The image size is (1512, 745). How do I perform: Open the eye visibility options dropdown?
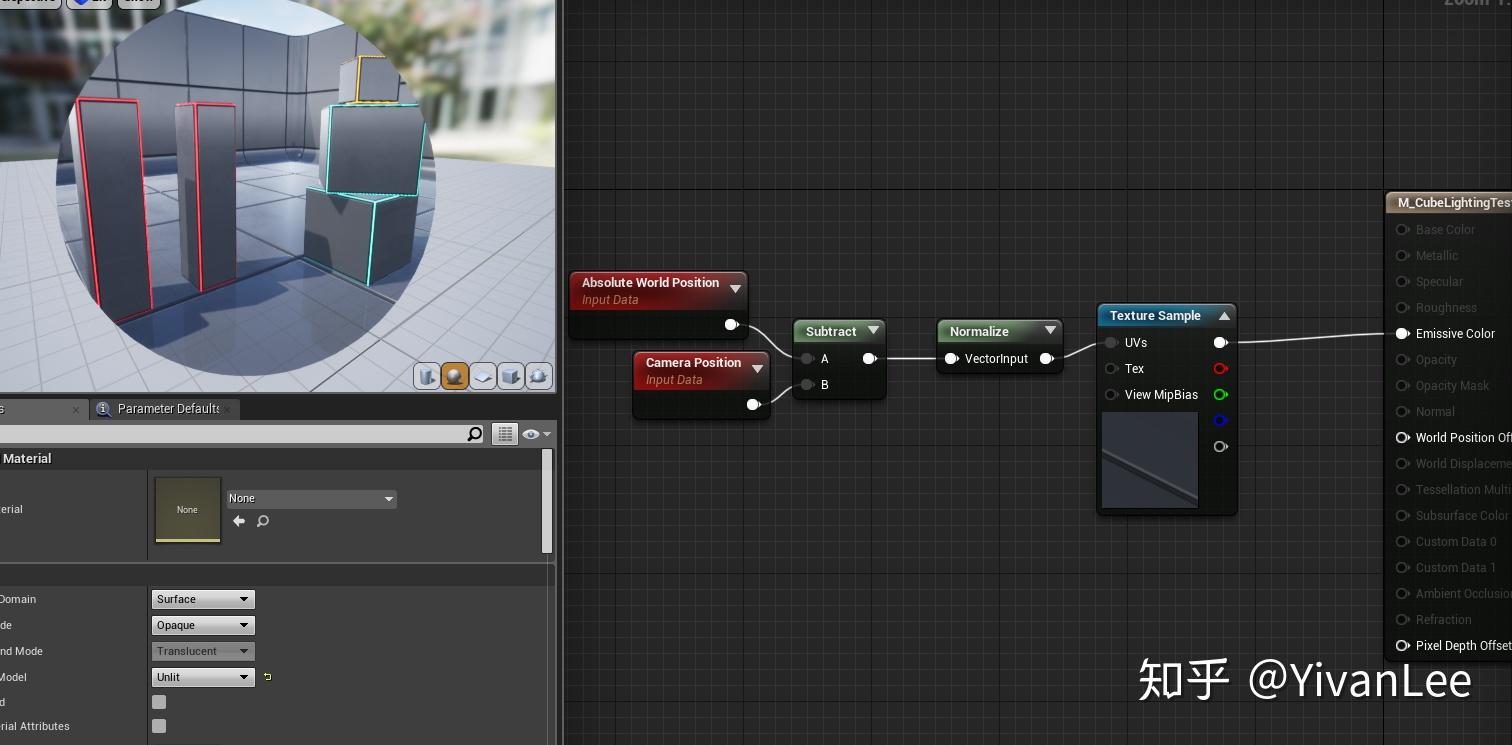537,434
